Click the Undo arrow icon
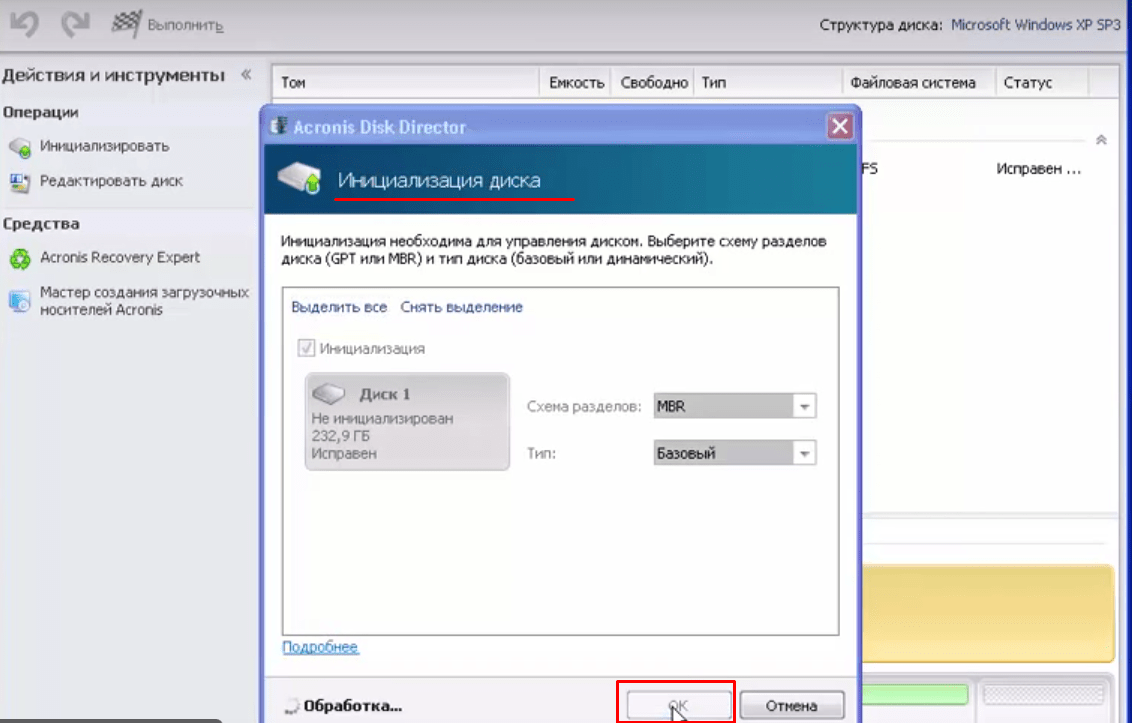1132x723 pixels. click(x=24, y=24)
